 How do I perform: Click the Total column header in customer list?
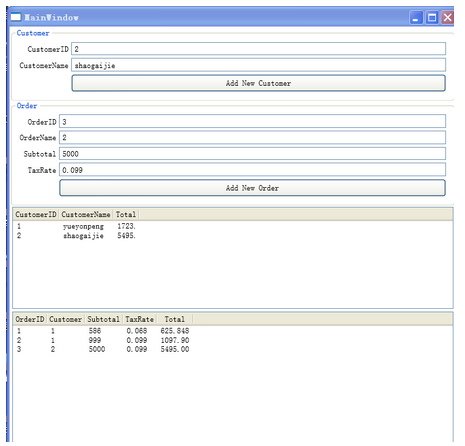(126, 214)
